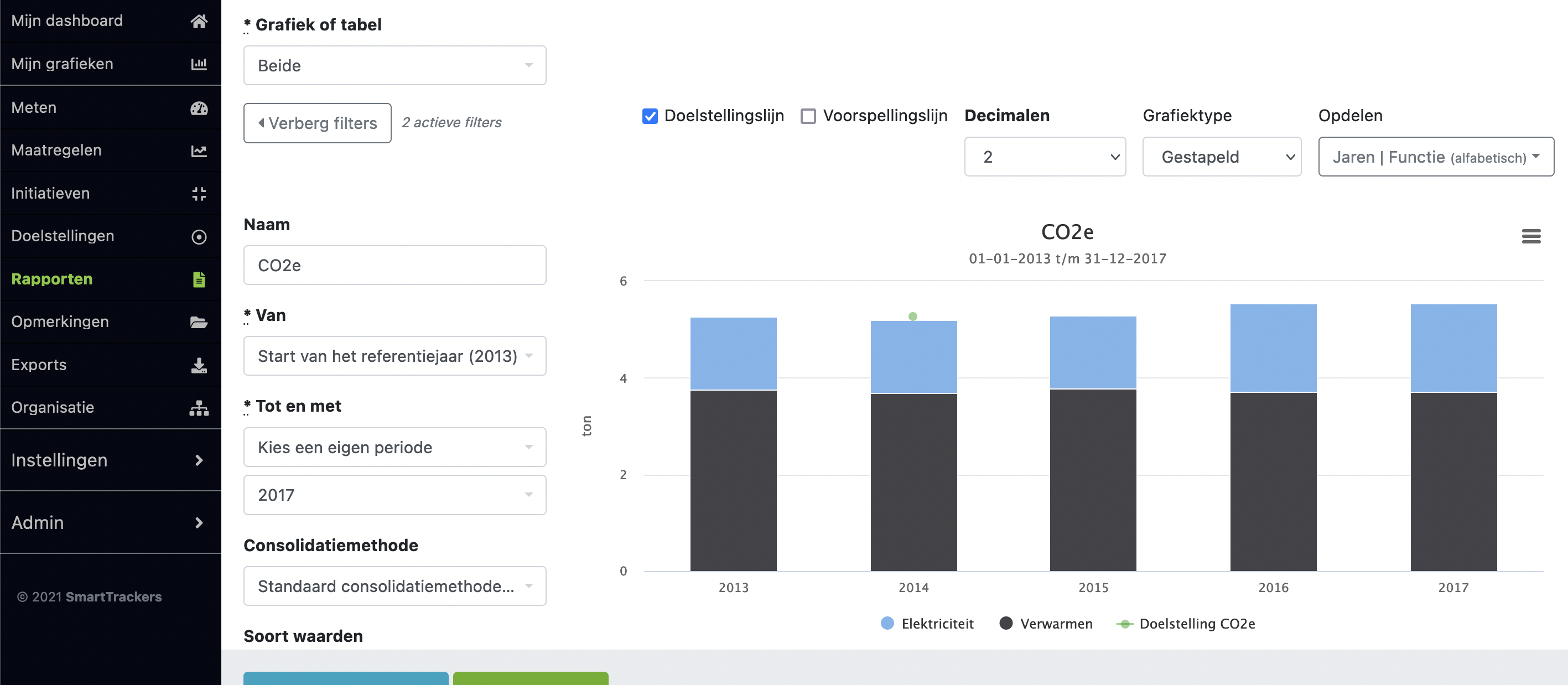Screen dimensions: 1568x685
Task: Open the Grafiektype dropdown set to Gestapeld
Action: tap(1221, 157)
